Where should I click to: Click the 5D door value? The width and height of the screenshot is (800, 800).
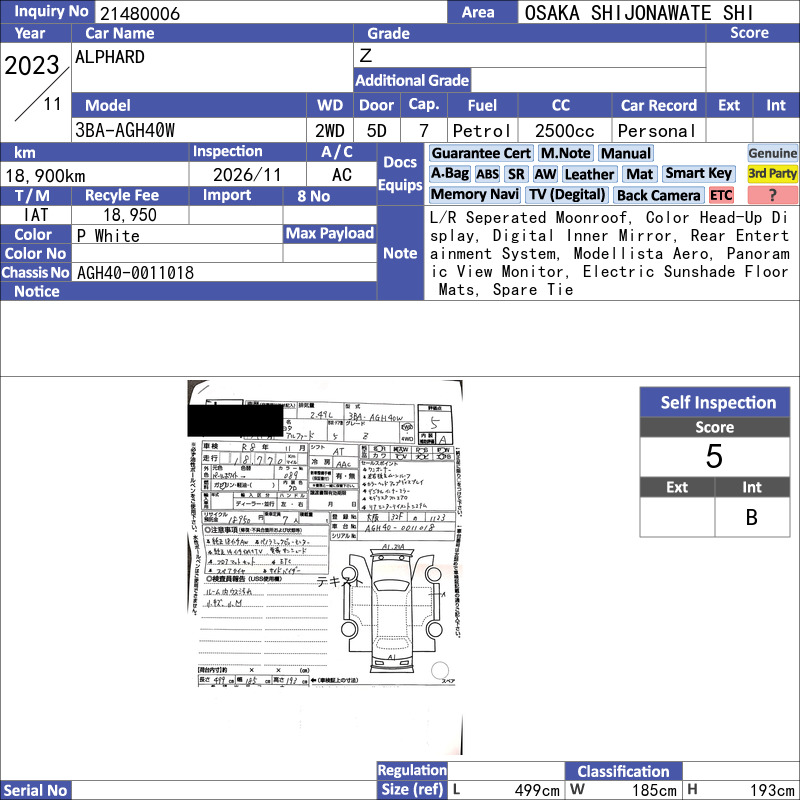click(377, 131)
